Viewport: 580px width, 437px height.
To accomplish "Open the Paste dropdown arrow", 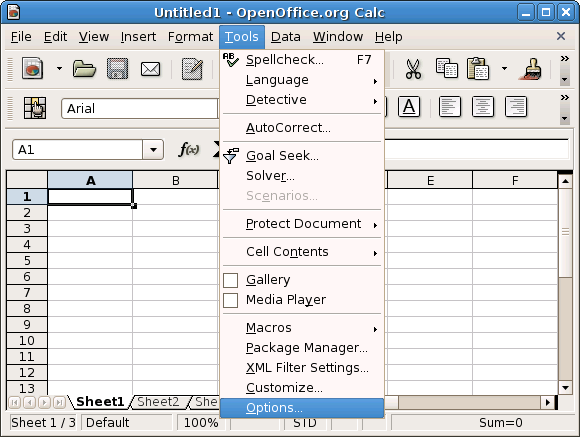I will click(x=504, y=68).
